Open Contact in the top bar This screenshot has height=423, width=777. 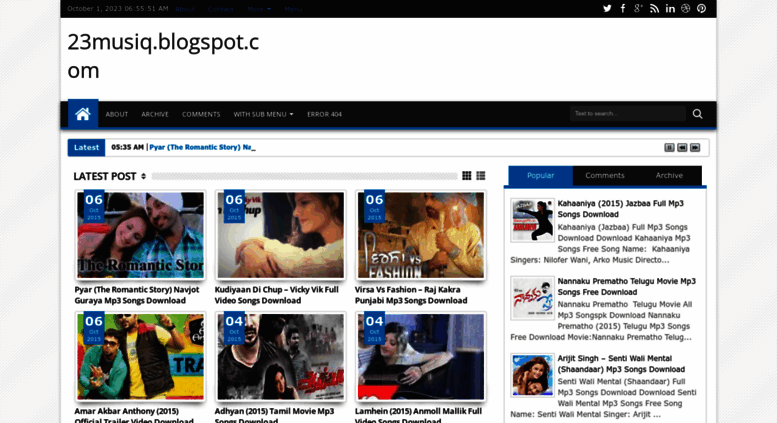pos(221,9)
